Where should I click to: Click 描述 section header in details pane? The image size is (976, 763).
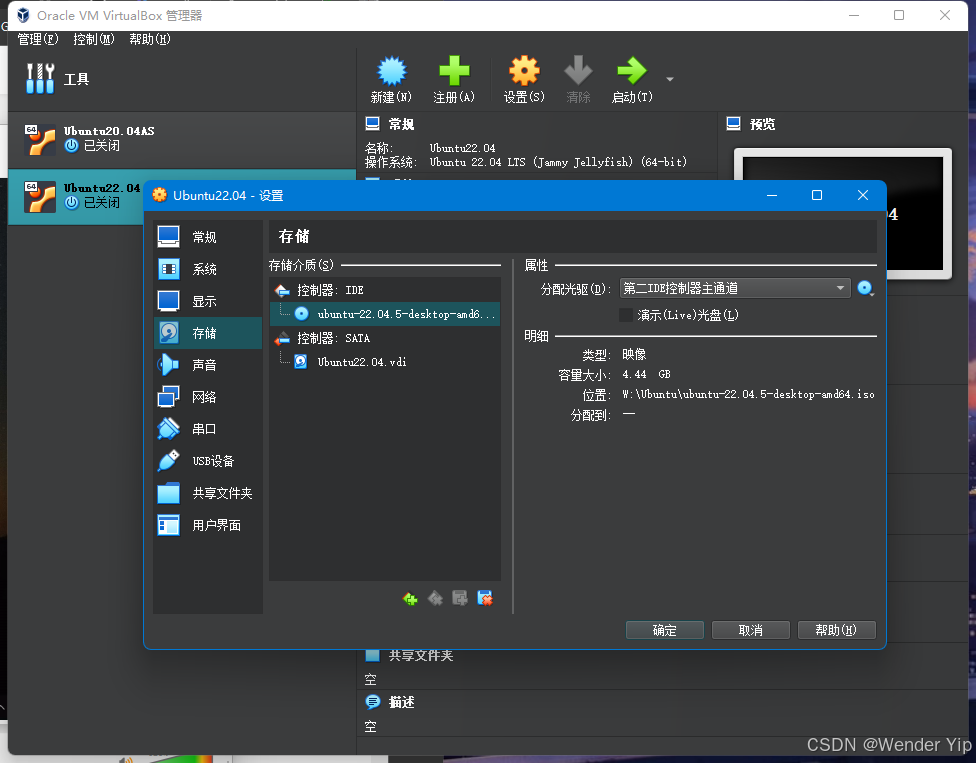(x=401, y=703)
